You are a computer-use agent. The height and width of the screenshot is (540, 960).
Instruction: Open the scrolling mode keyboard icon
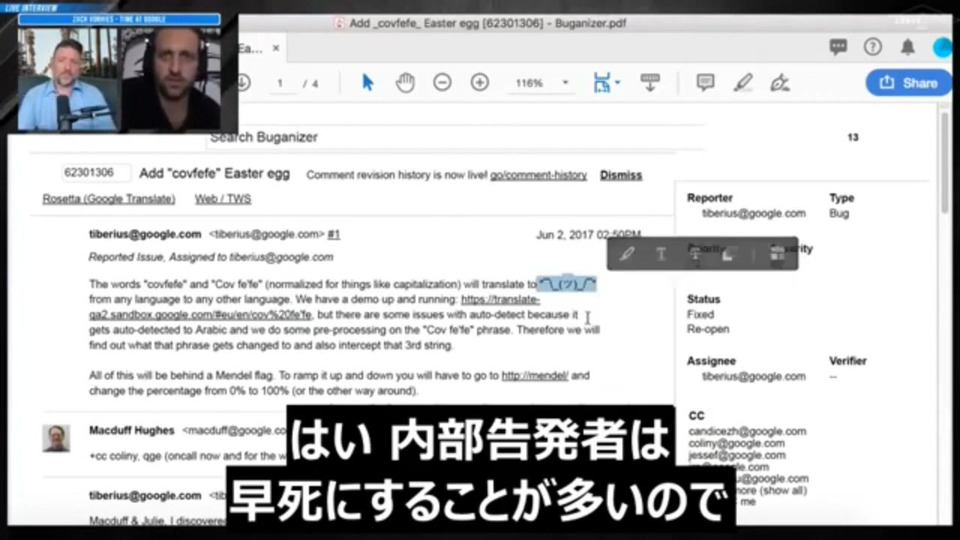pos(650,83)
